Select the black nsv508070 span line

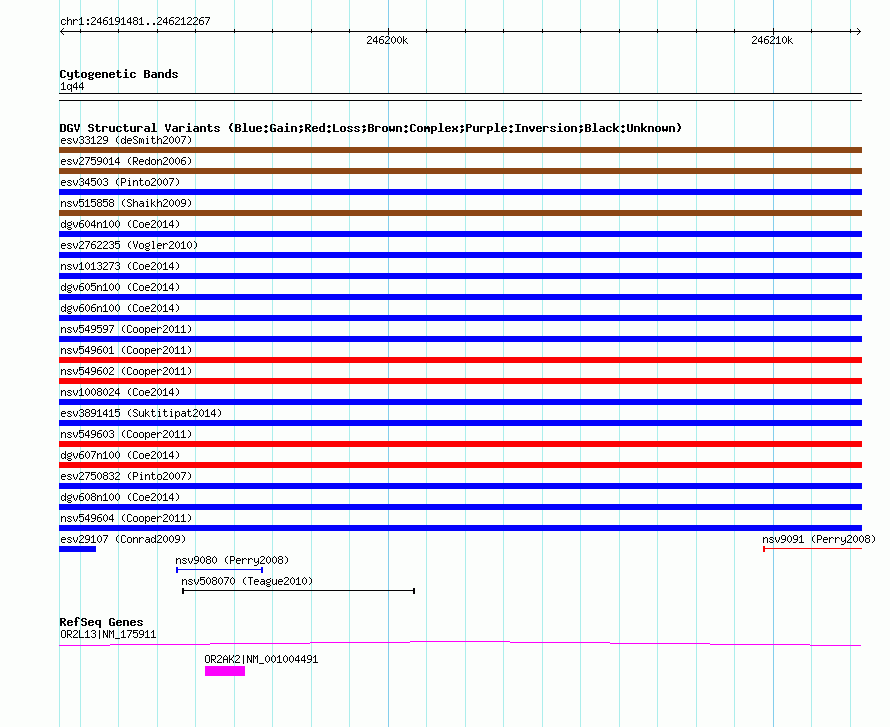click(x=299, y=591)
